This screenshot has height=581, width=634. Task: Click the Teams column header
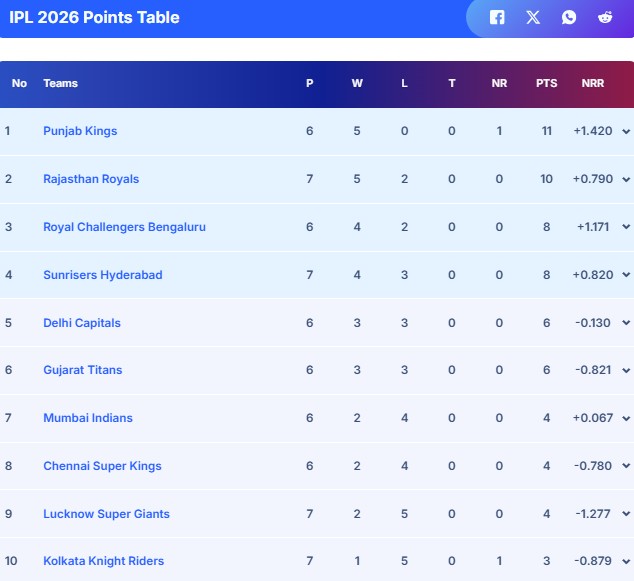[60, 83]
